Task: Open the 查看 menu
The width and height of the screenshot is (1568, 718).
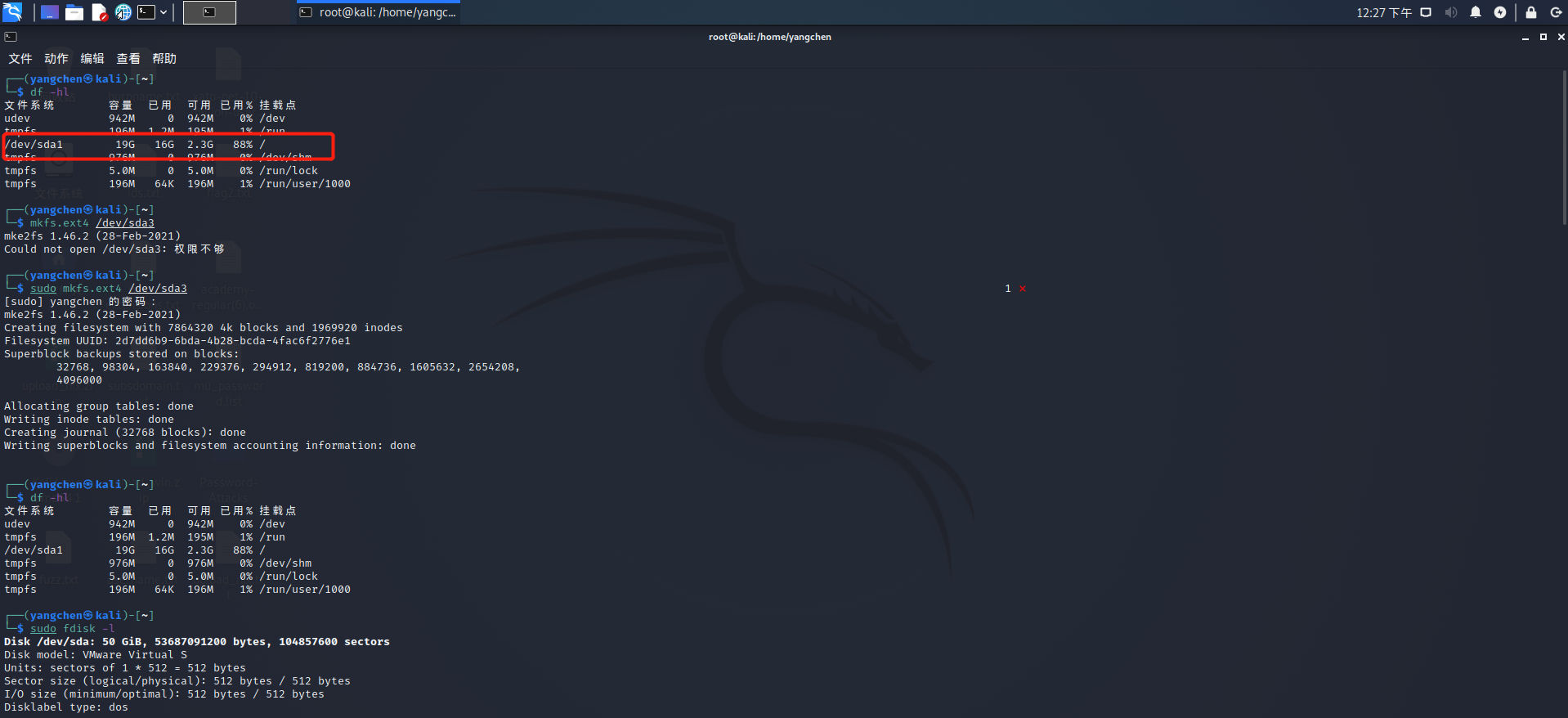Action: click(x=128, y=58)
